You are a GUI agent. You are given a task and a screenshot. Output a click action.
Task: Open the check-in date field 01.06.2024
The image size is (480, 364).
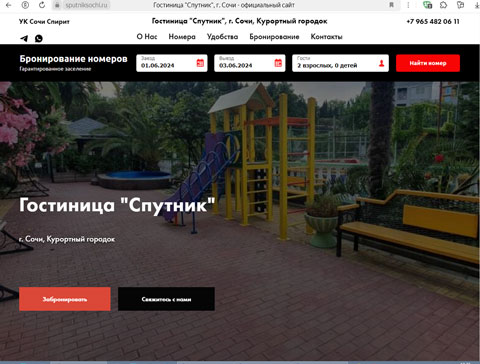172,63
